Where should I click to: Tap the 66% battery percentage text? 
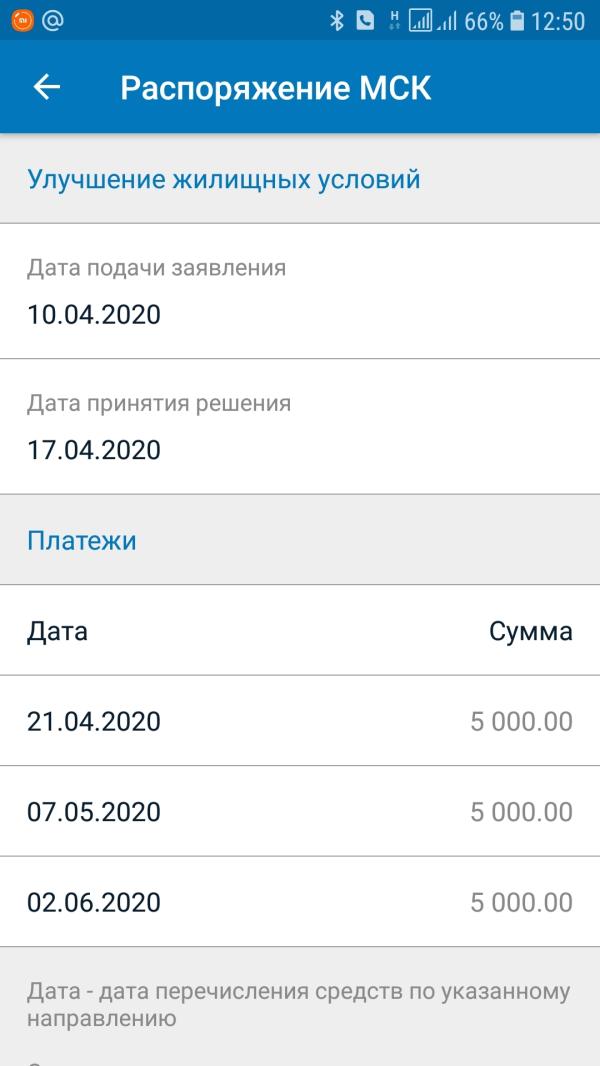484,21
